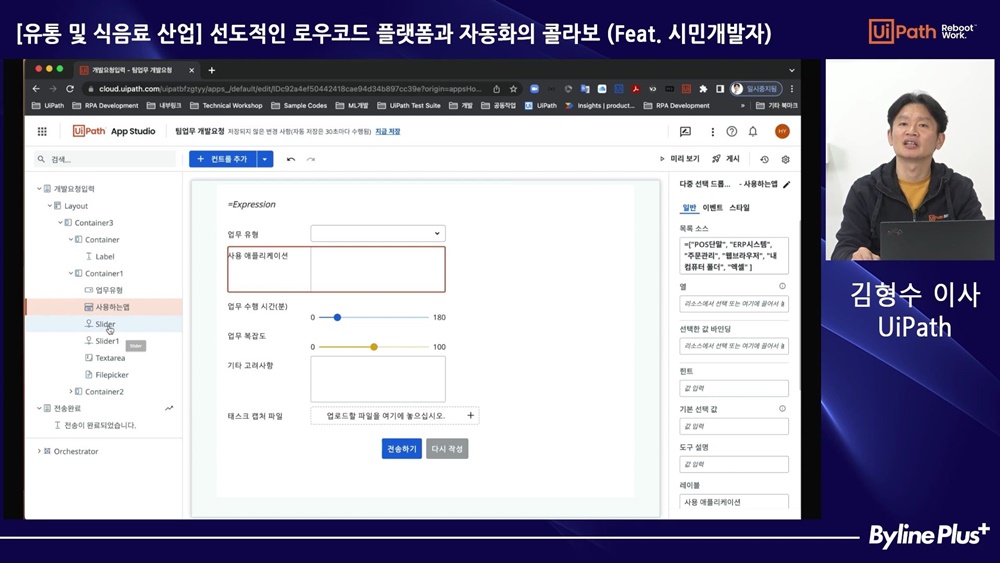The height and width of the screenshot is (563, 1000).
Task: Select the 개발요청입력 browser tab
Action: click(136, 70)
